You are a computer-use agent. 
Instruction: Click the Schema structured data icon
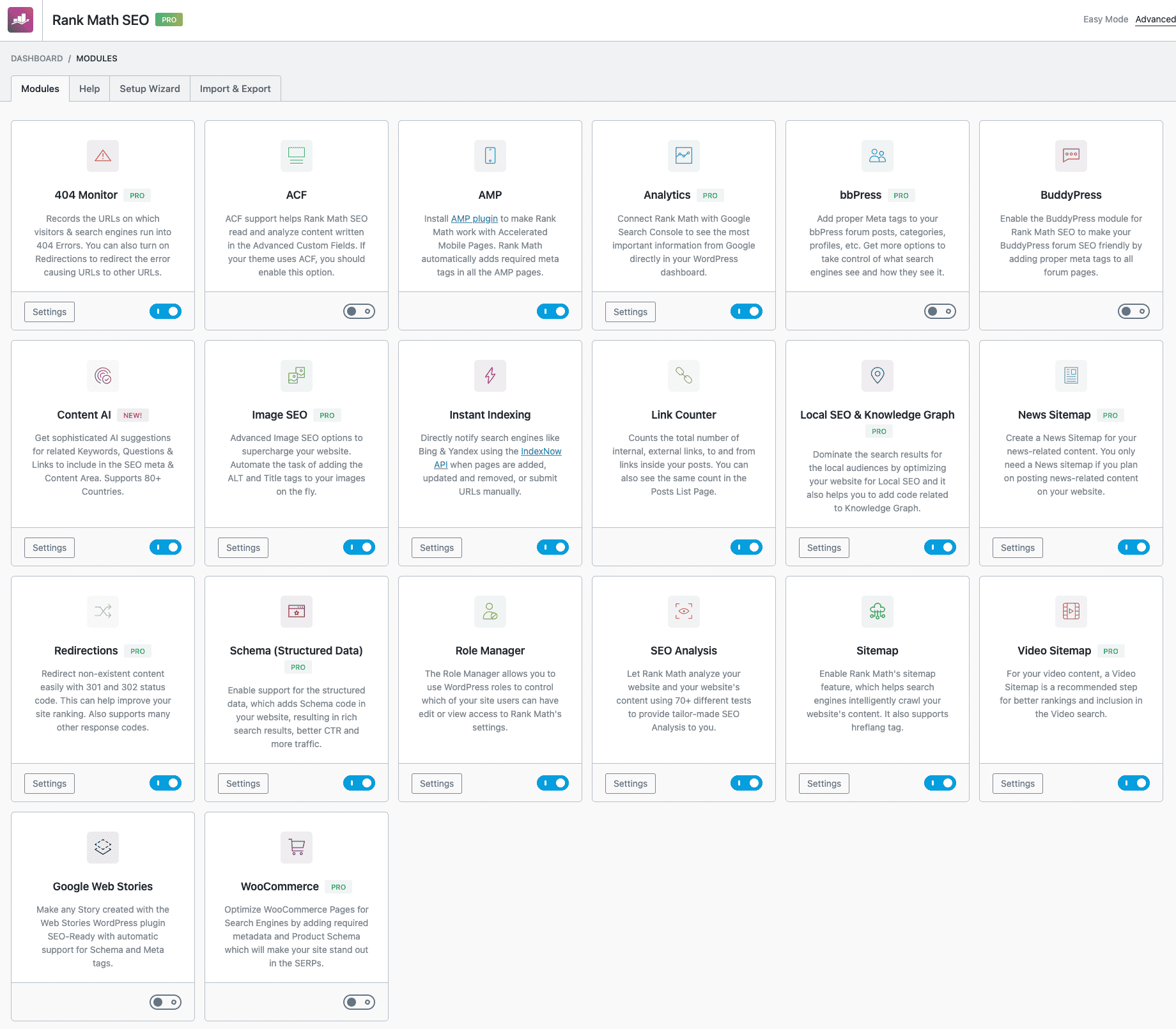point(297,612)
